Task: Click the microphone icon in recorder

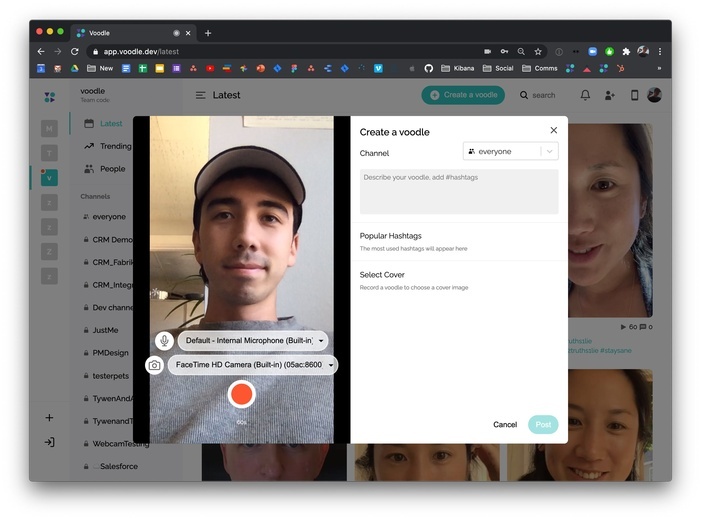Action: (x=165, y=341)
